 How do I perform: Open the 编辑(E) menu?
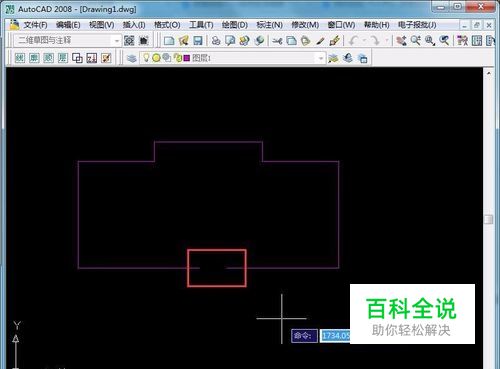click(68, 25)
